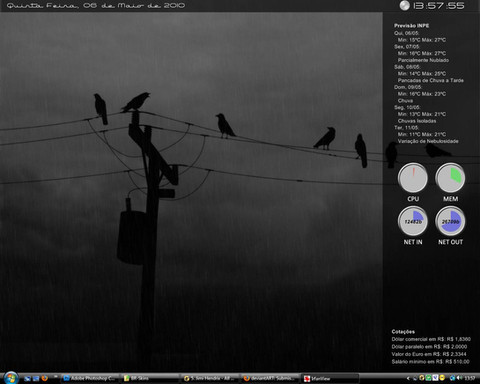Viewport: 480px width, 384px height.
Task: Click the NET IN traffic gauge
Action: [413, 221]
